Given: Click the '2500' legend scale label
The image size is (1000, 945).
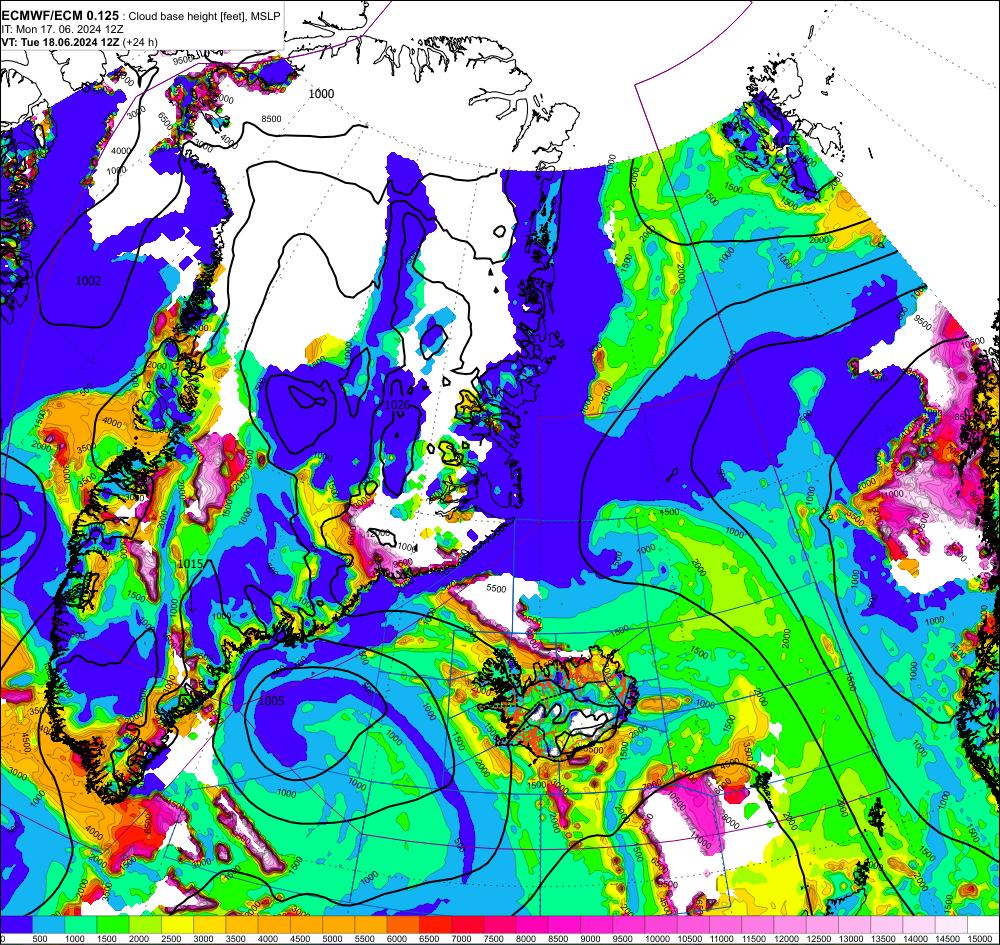Looking at the screenshot, I should coord(172,939).
